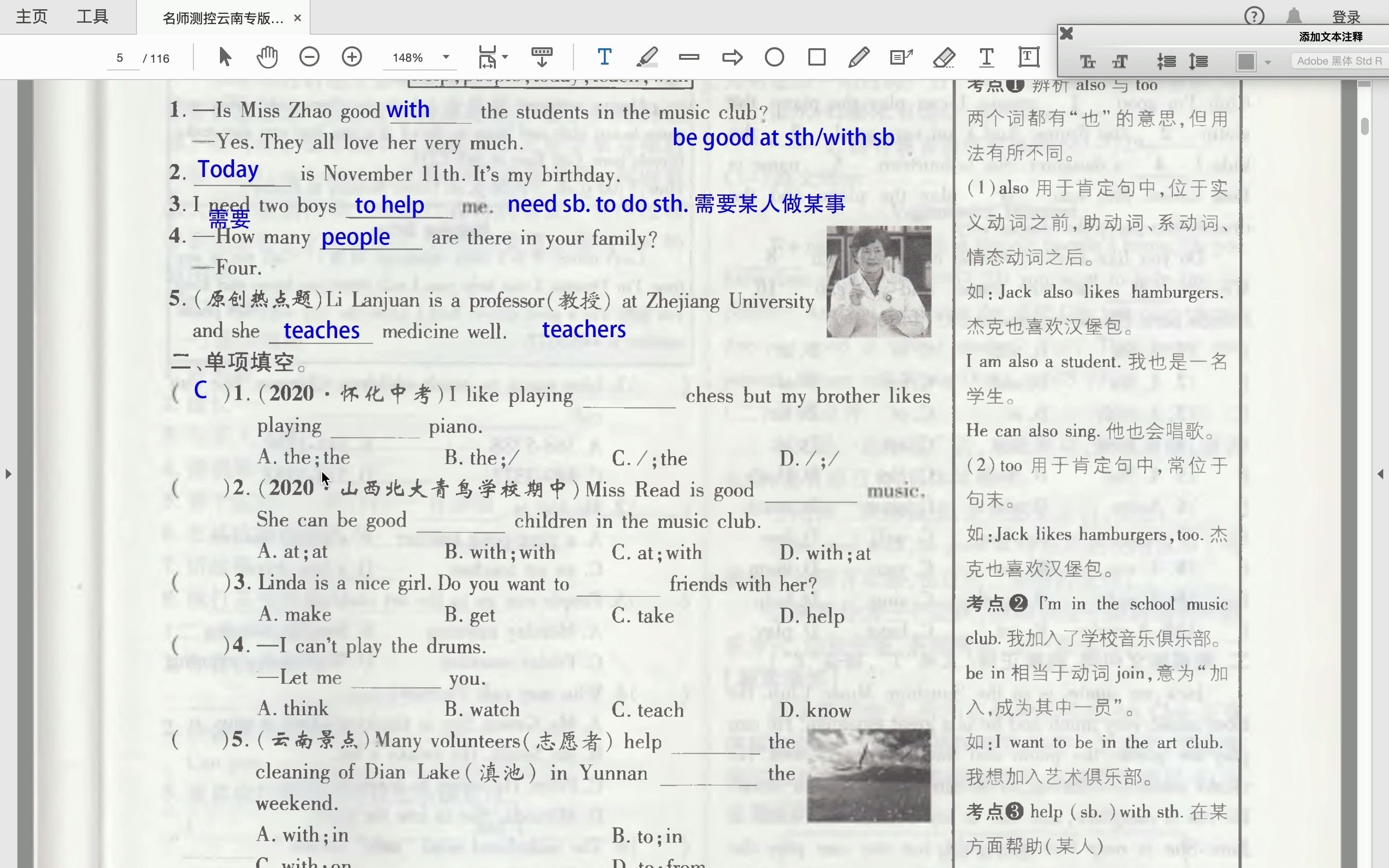Click the line spacing increase icon
This screenshot has height=868, width=1389.
click(x=1198, y=61)
